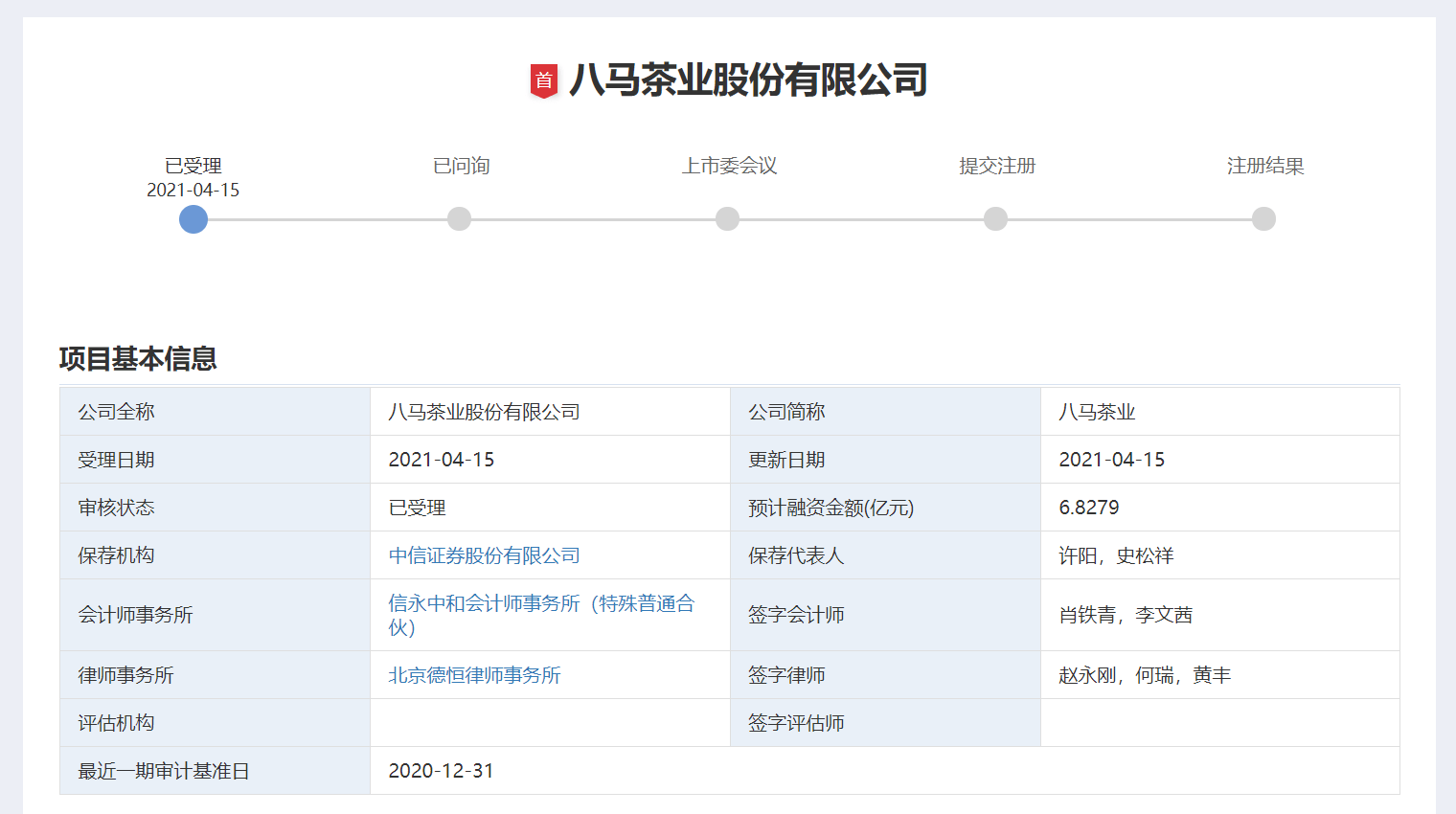Open the 北京德恒律师事务所 law firm link

click(474, 675)
